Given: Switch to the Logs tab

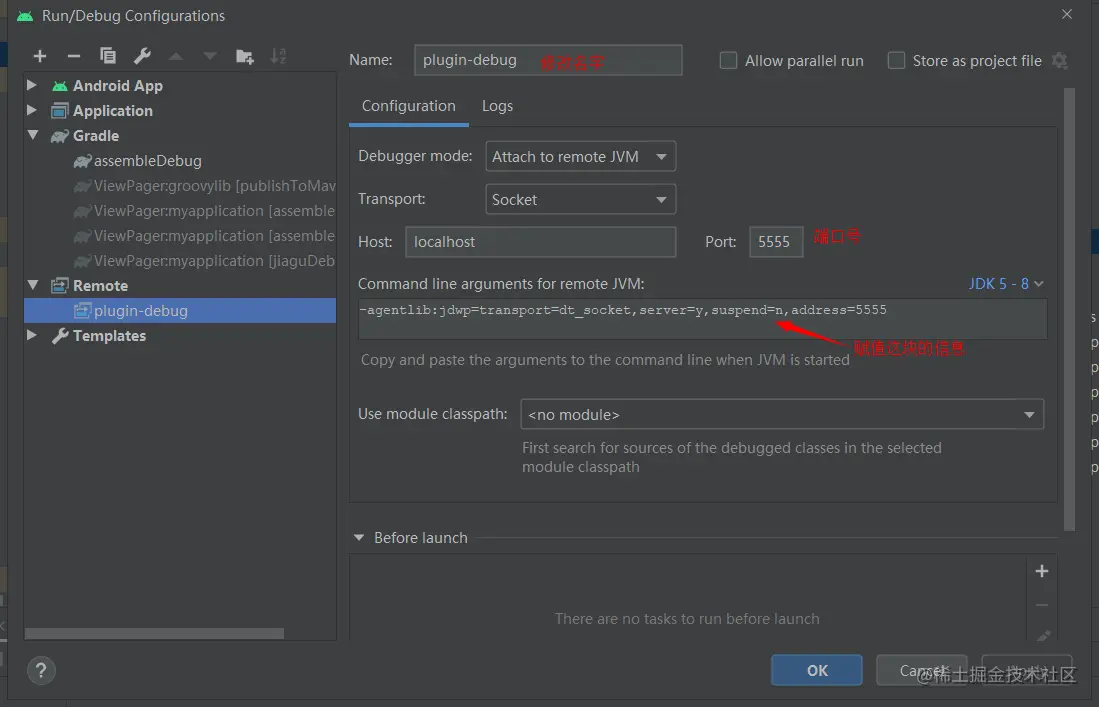Looking at the screenshot, I should coord(498,106).
